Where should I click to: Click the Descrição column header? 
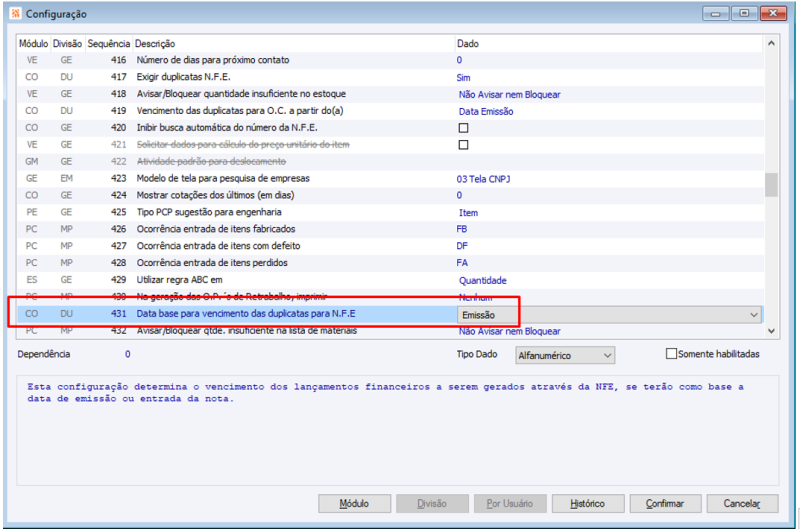coord(293,44)
